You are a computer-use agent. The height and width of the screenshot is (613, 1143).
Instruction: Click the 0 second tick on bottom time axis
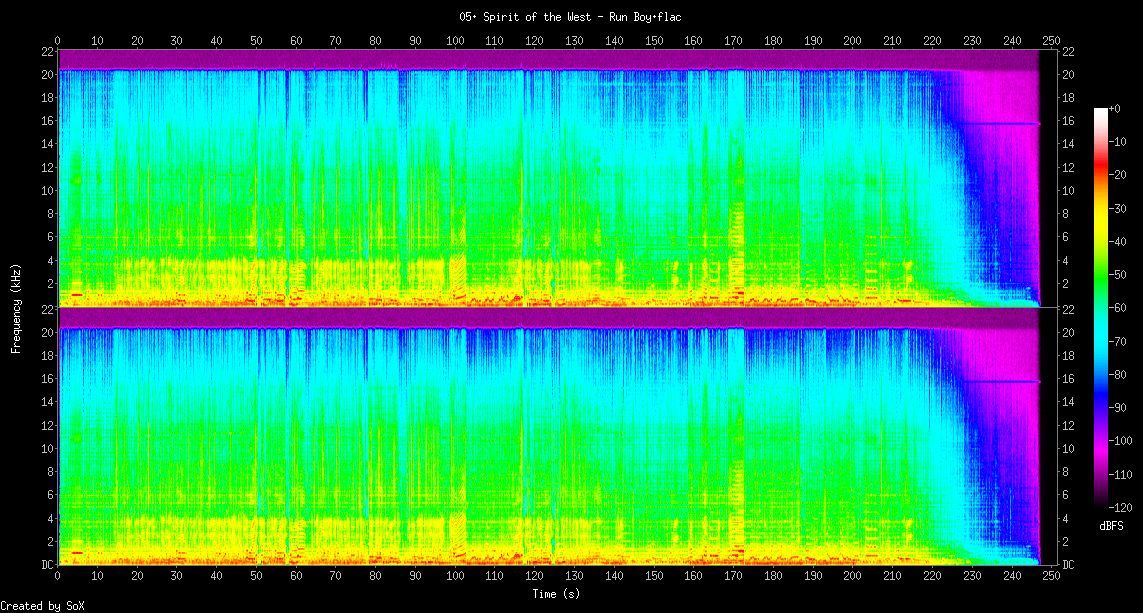58,577
